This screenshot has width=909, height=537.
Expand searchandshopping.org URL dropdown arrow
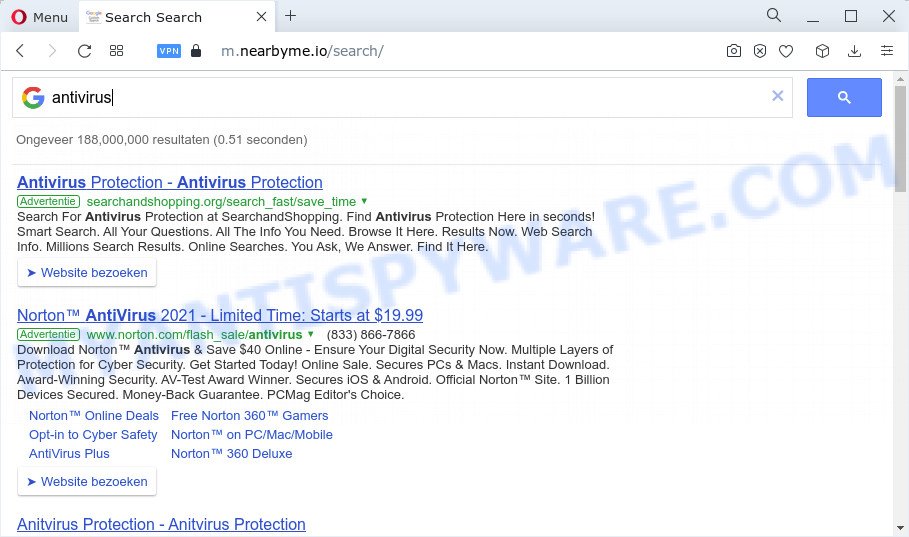364,201
